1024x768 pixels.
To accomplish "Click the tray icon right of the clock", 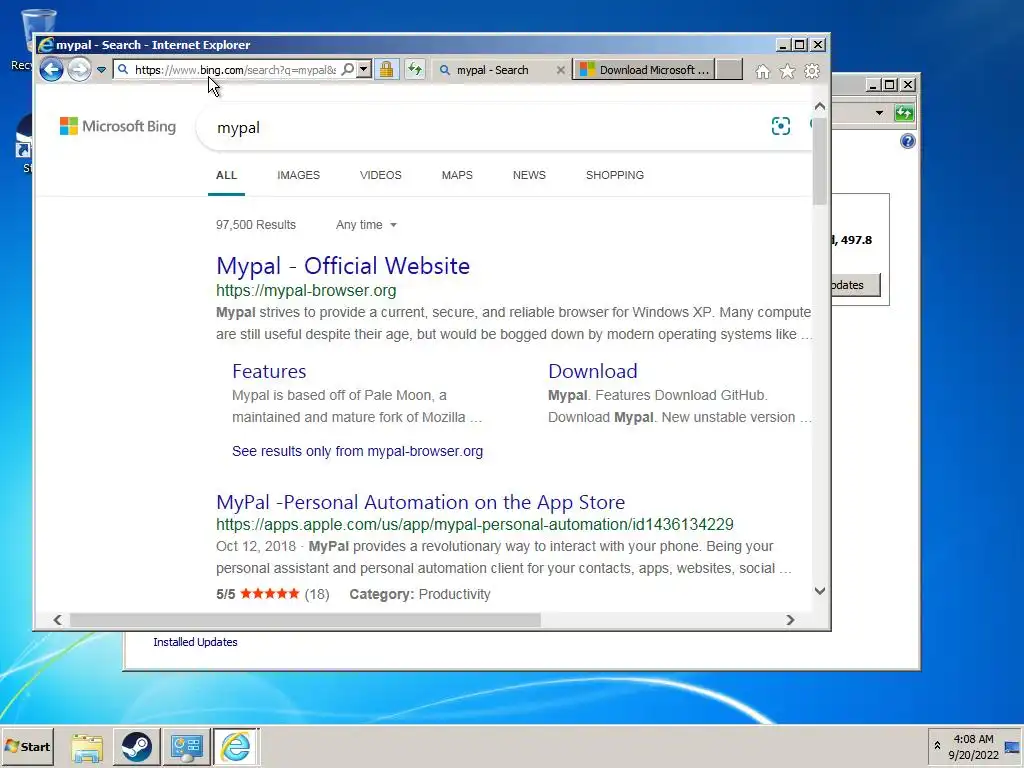I will pyautogui.click(x=1012, y=746).
